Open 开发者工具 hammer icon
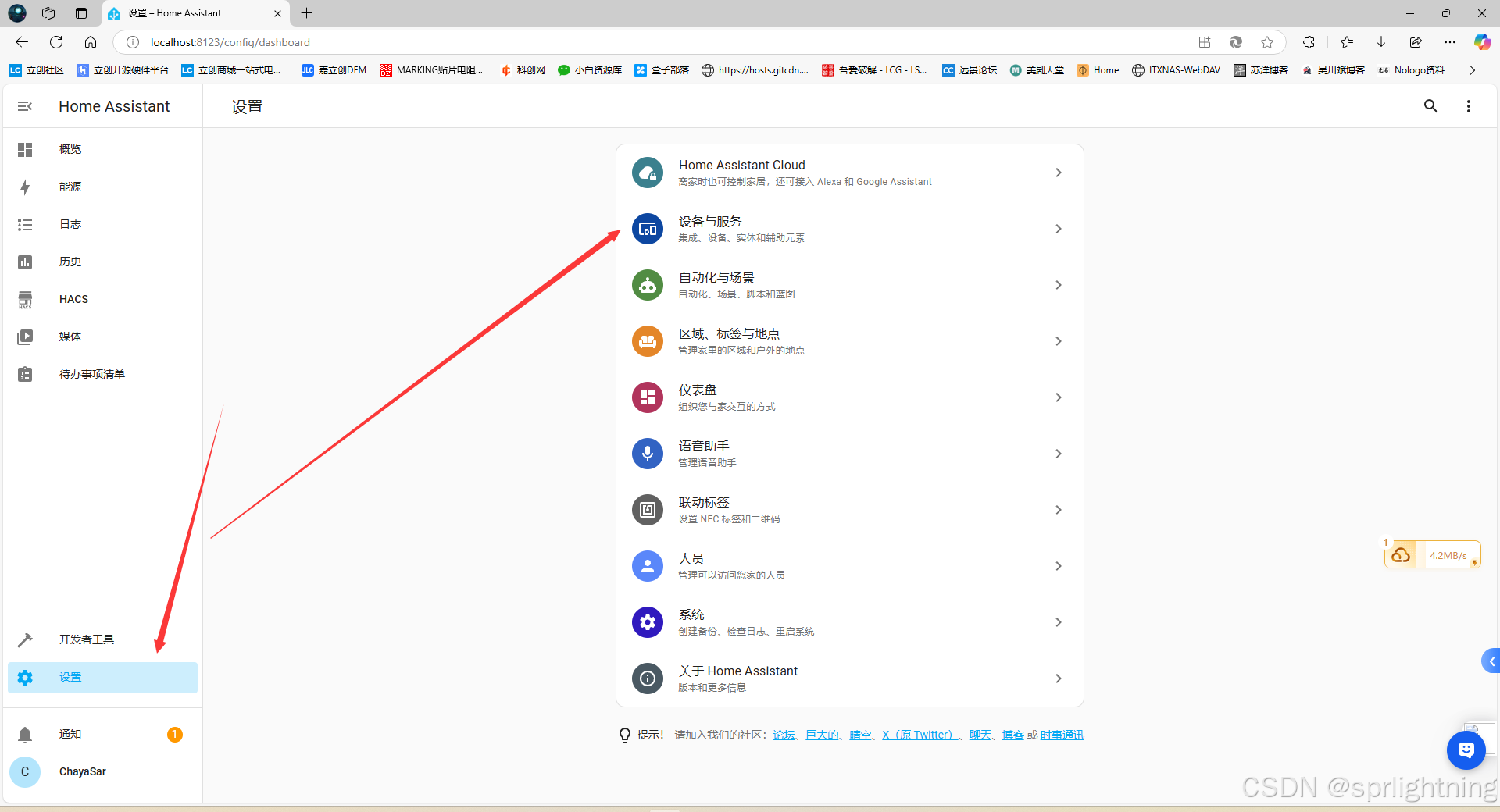Image resolution: width=1500 pixels, height=812 pixels. click(x=25, y=639)
